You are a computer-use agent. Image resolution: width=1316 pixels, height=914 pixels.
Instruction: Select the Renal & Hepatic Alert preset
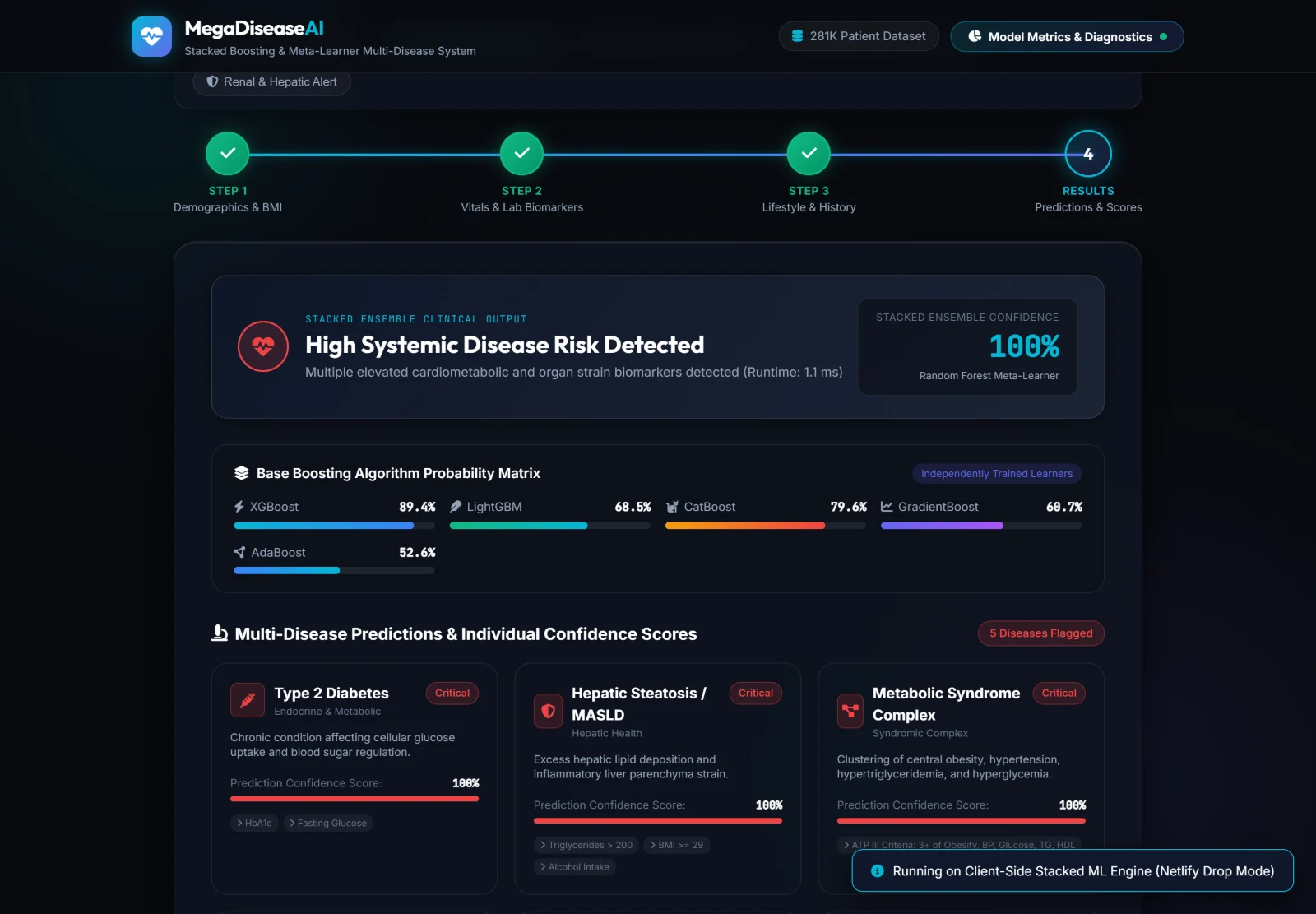[x=272, y=82]
